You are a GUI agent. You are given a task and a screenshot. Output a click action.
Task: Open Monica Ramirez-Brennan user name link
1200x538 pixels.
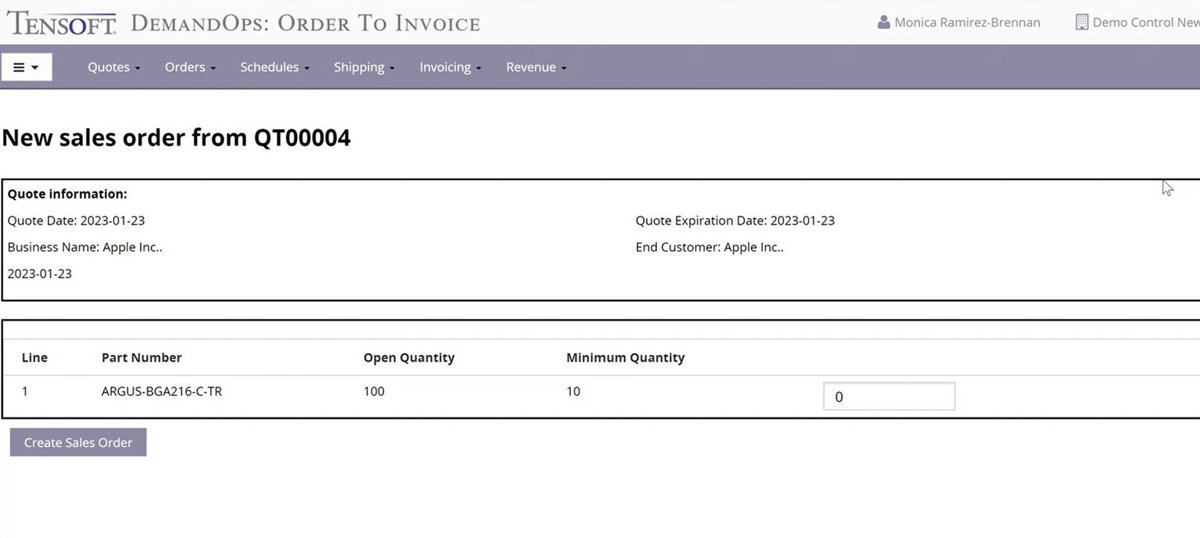click(x=967, y=22)
